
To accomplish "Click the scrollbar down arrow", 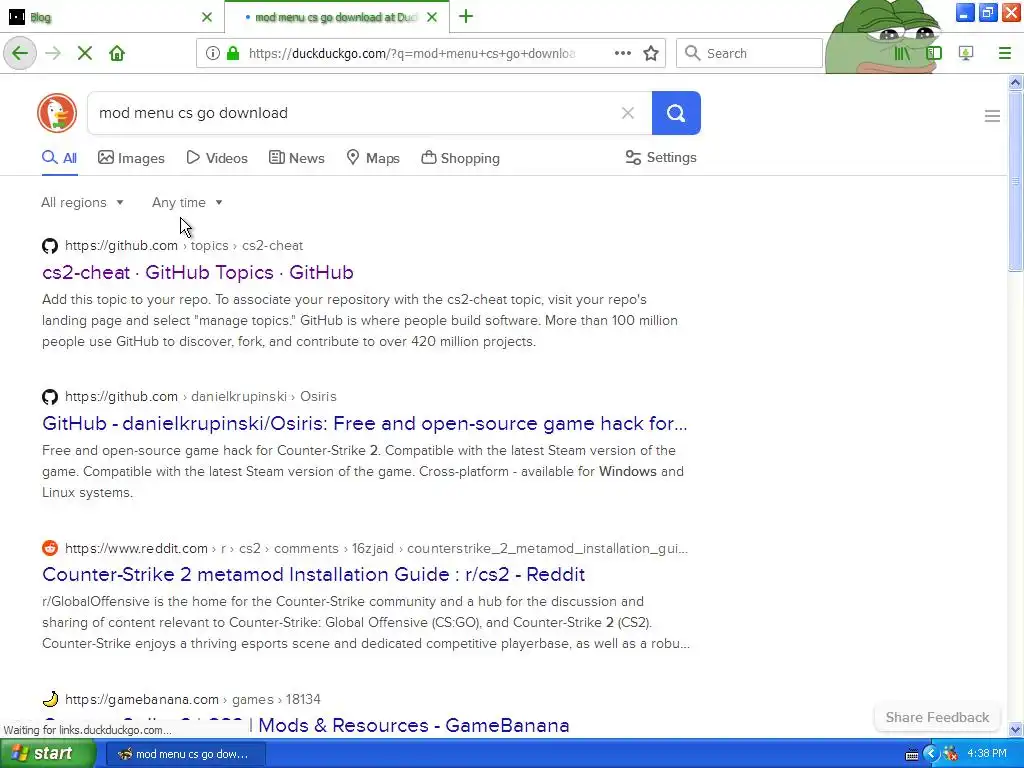I will [x=1015, y=729].
